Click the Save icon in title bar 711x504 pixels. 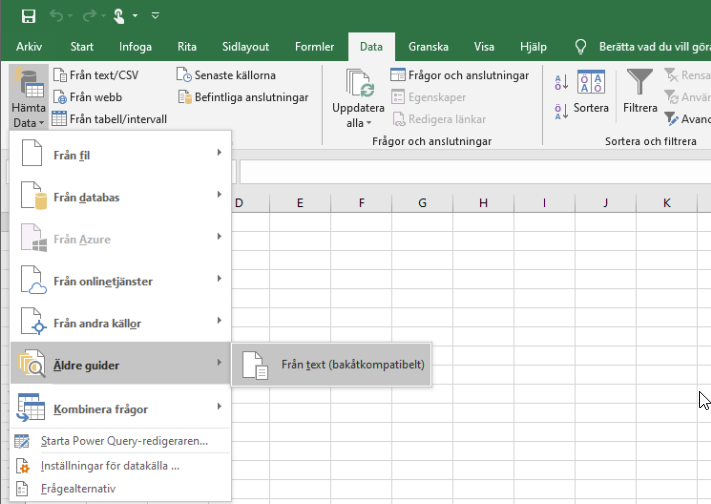coord(28,16)
